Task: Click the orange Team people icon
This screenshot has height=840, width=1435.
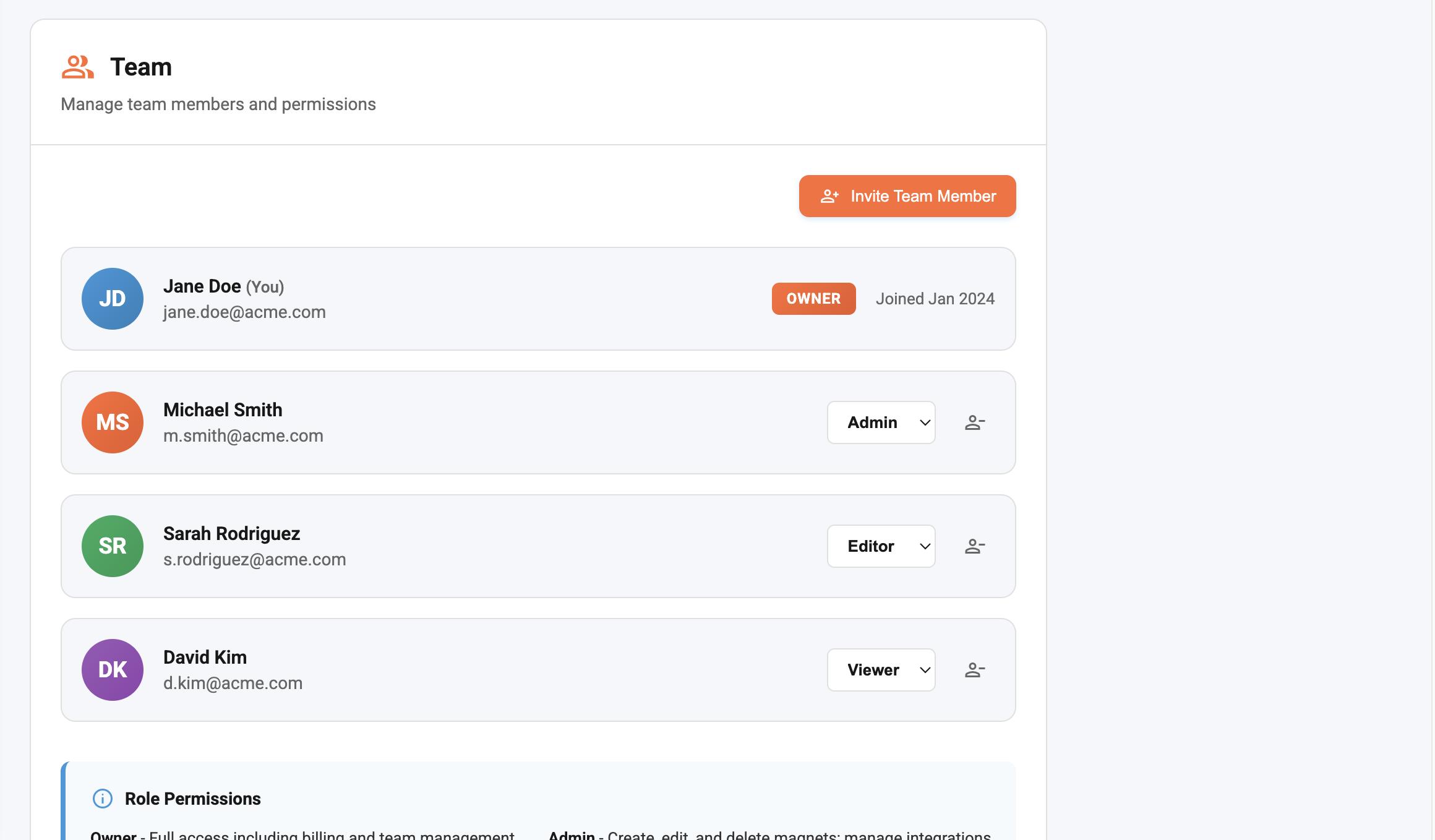Action: [77, 66]
